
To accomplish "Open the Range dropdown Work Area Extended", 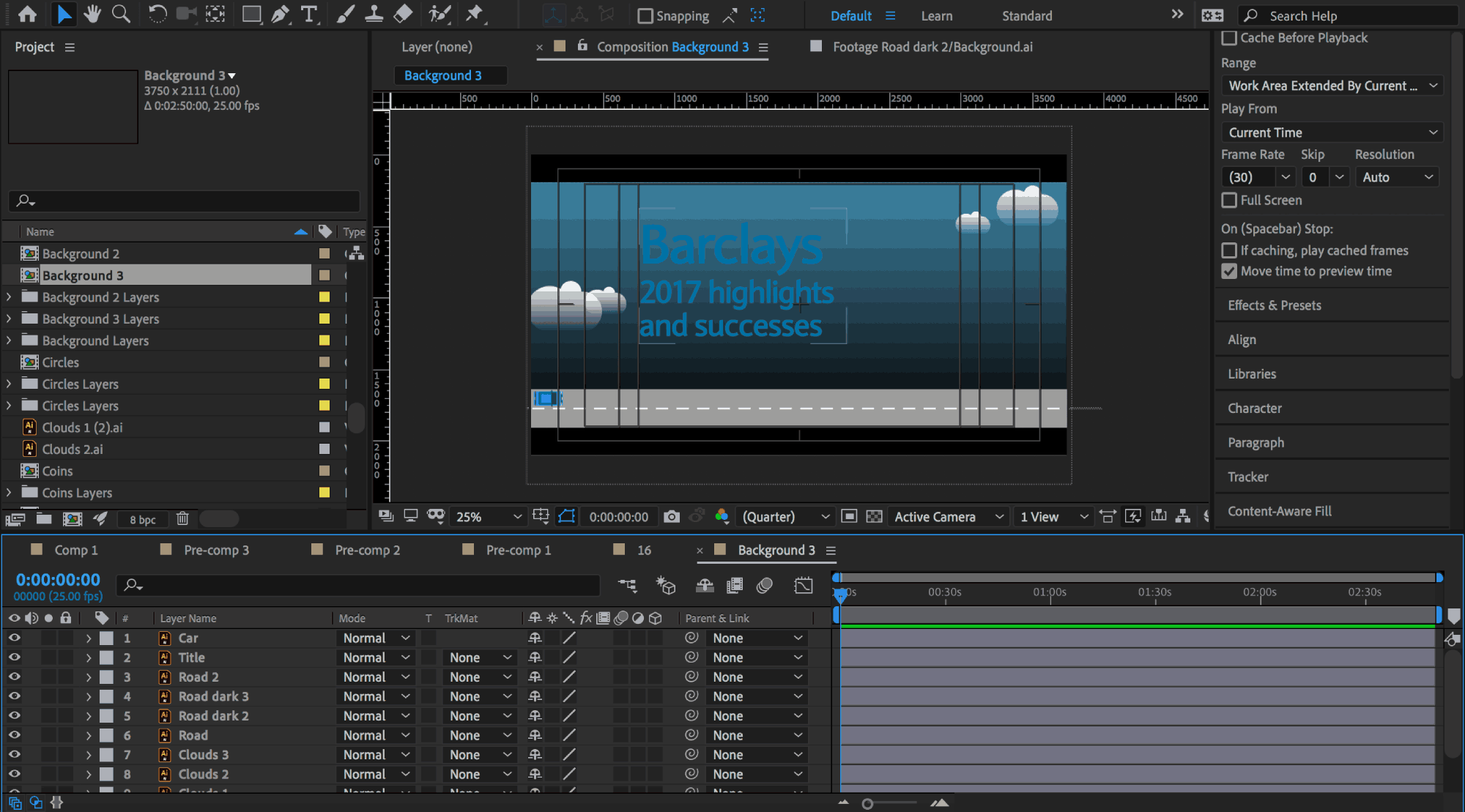I will 1332,86.
